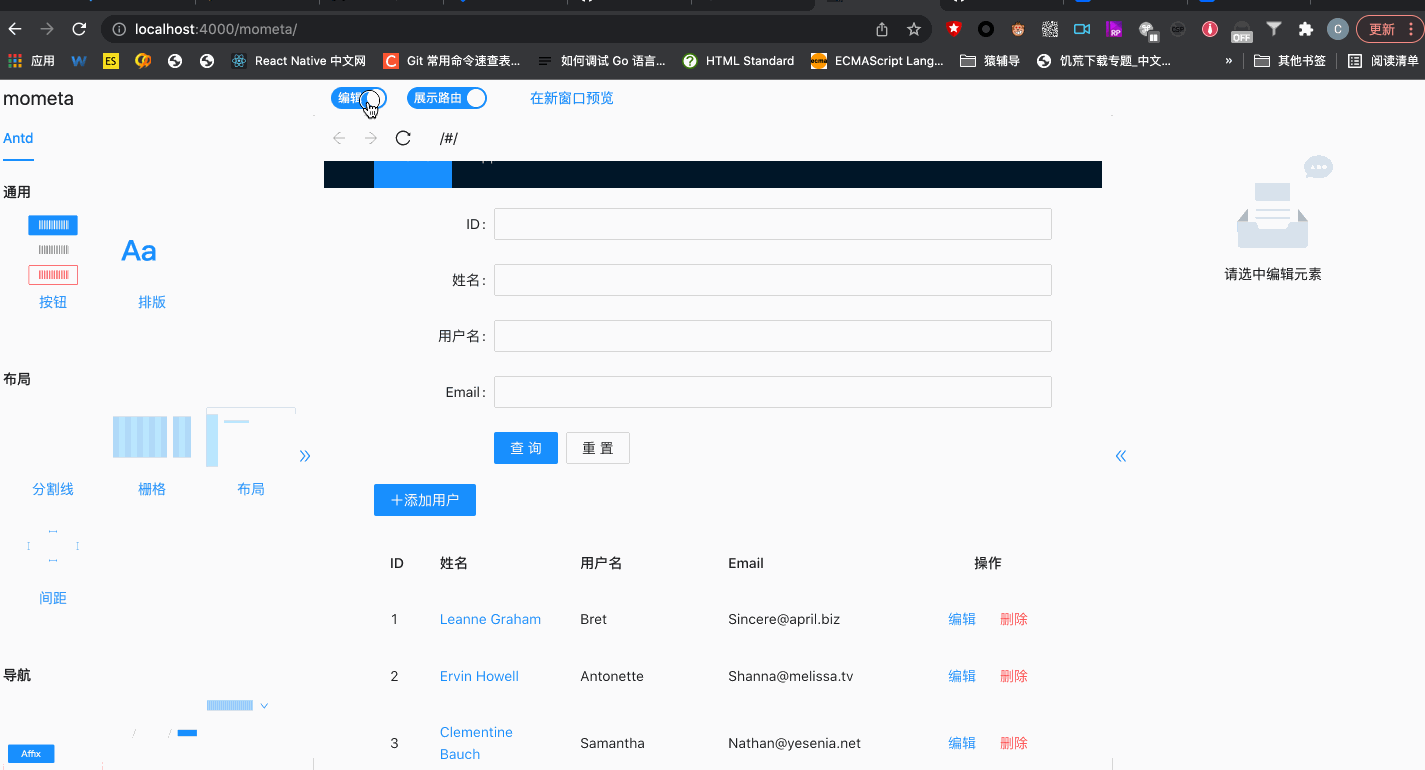Select the 排版 Typography Aa icon
This screenshot has width=1425, height=770.
pyautogui.click(x=137, y=250)
